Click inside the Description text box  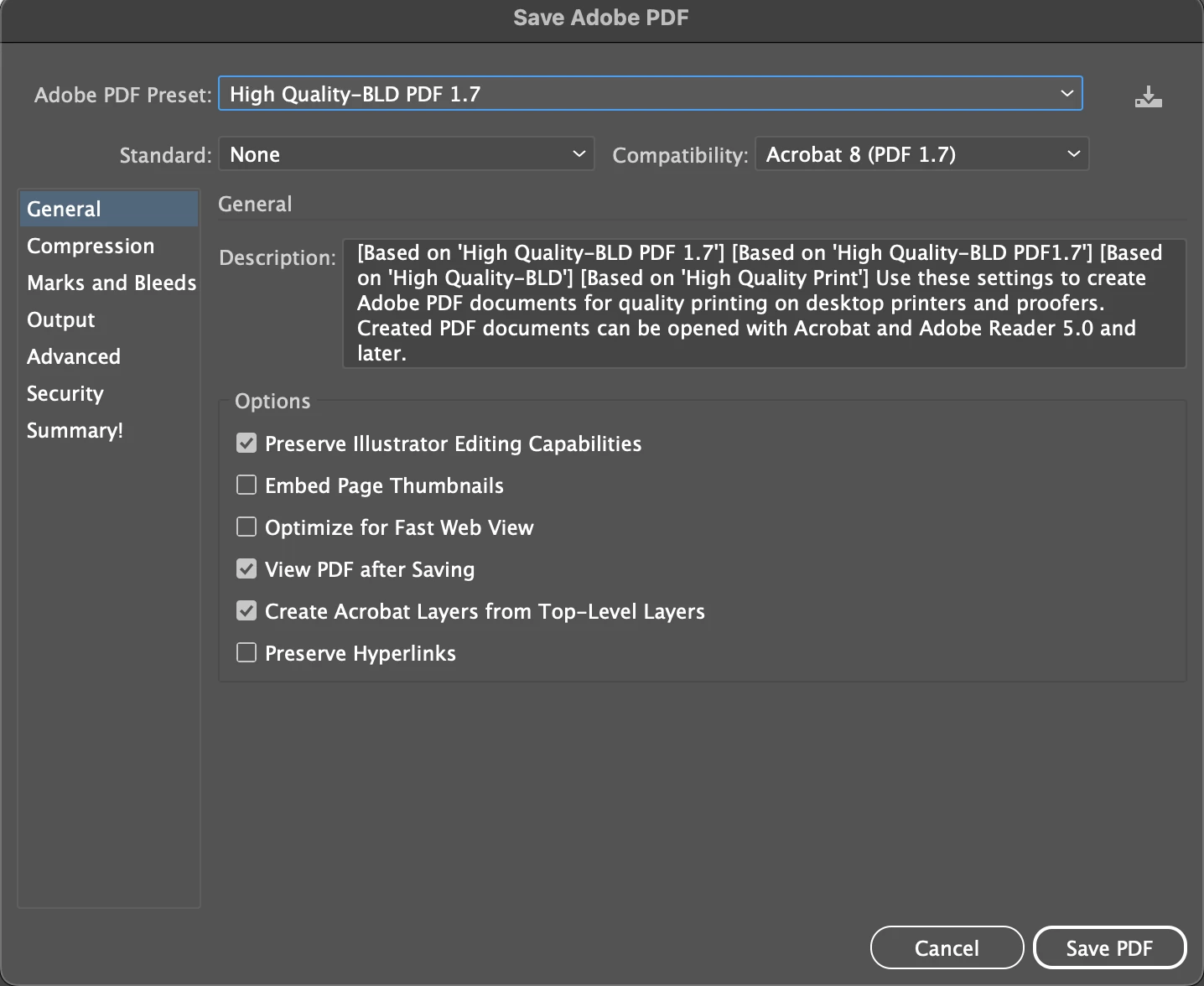click(764, 304)
